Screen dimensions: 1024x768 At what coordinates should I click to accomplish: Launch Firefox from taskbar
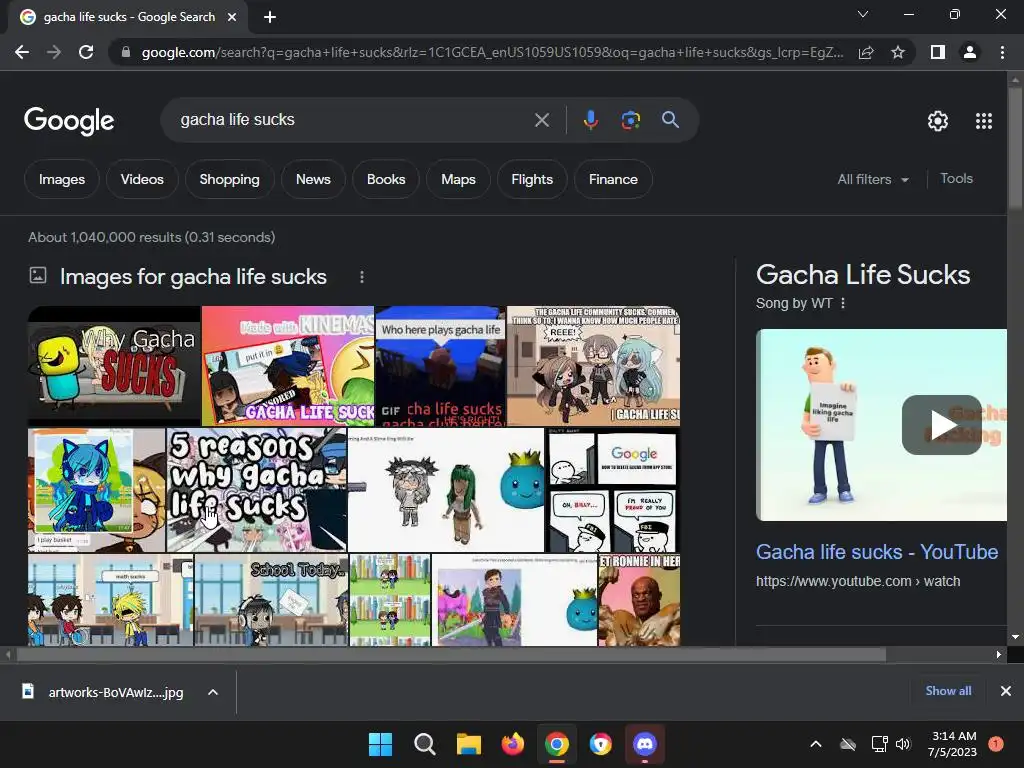tap(513, 744)
